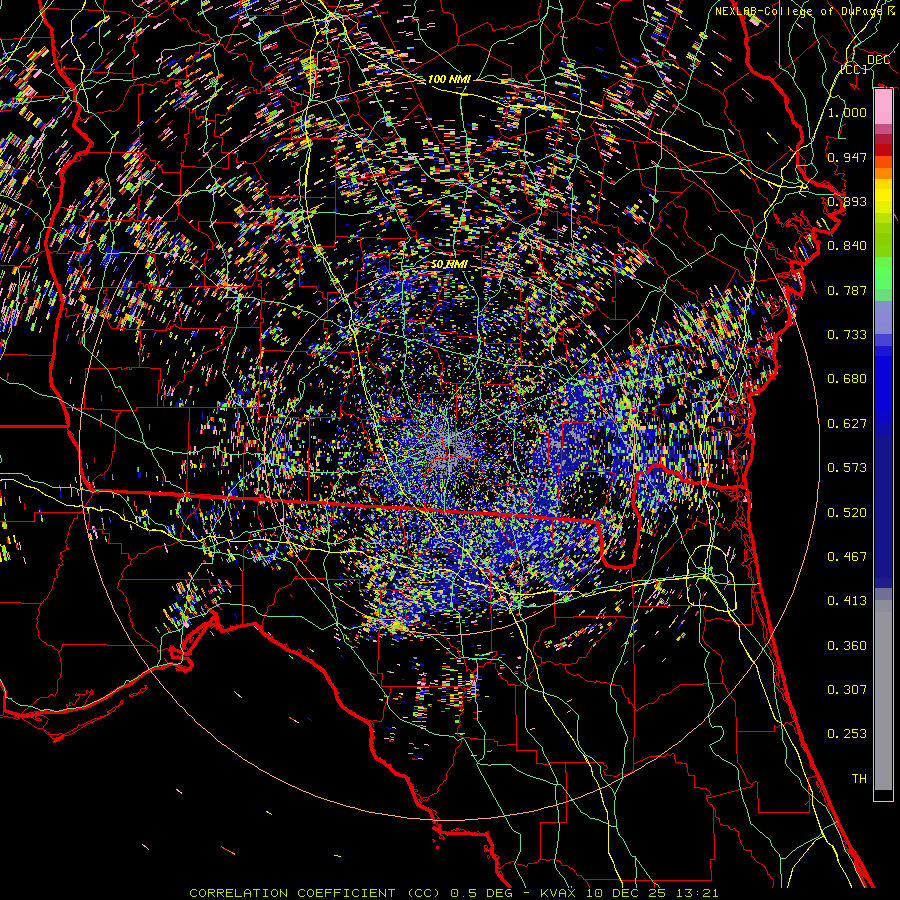Click the 0.947 scale value
This screenshot has height=900, width=900.
tap(847, 157)
